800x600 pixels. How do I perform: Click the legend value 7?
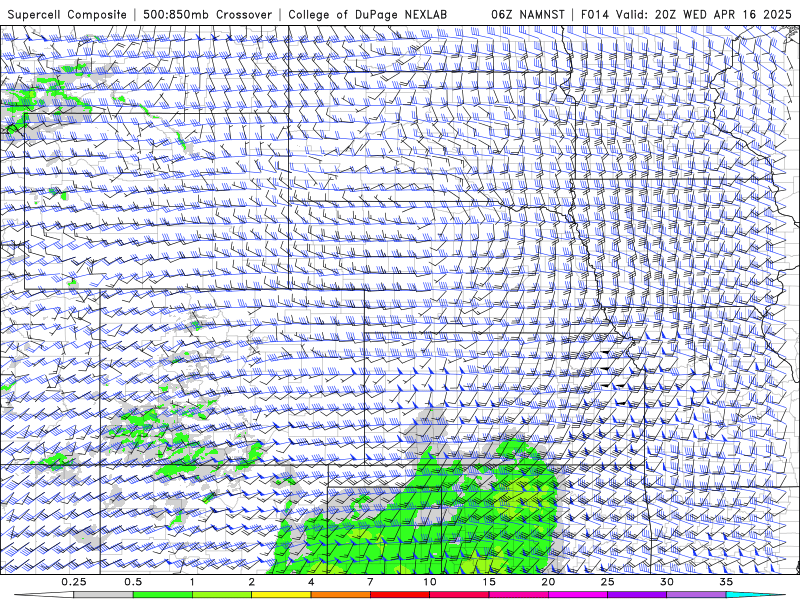coord(370,582)
